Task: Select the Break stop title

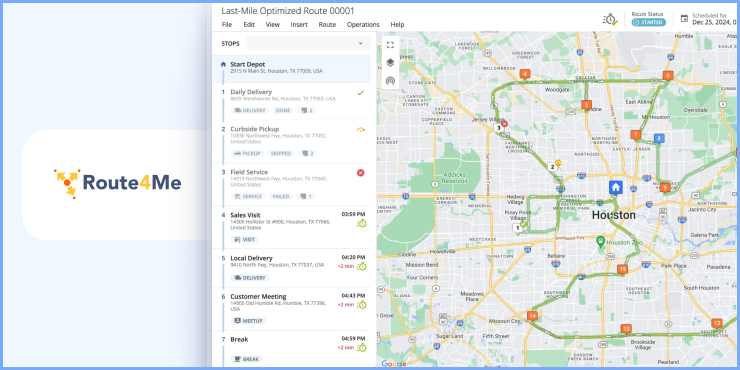Action: pyautogui.click(x=239, y=339)
